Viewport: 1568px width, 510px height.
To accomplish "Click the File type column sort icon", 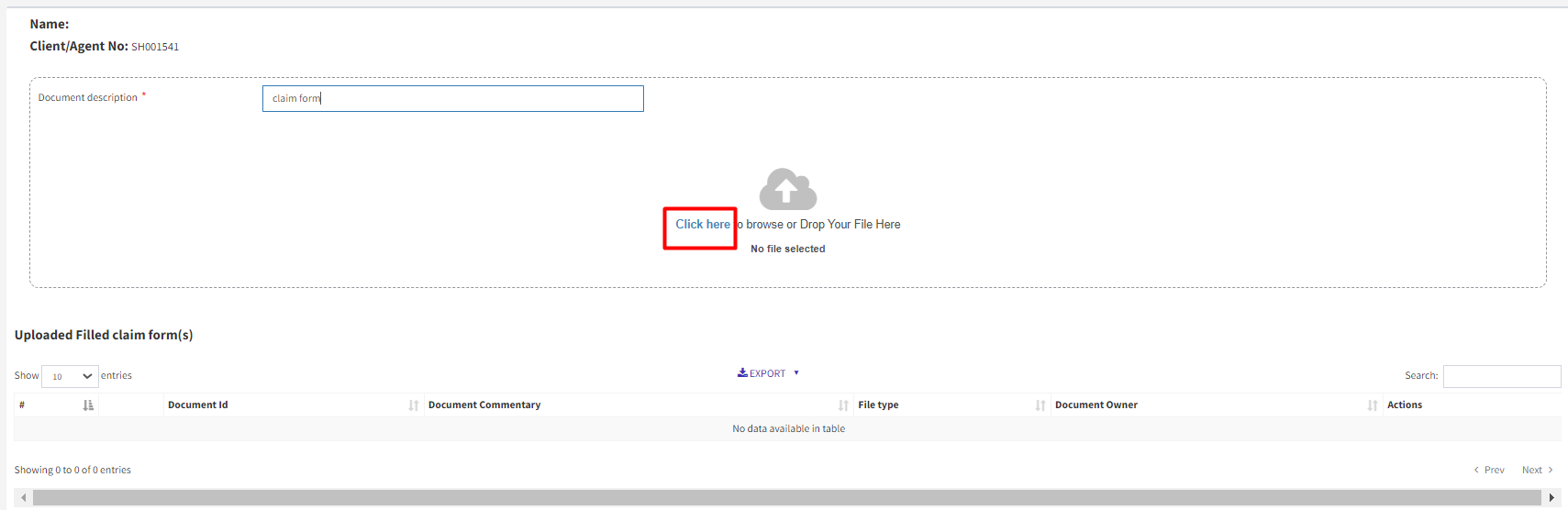I will point(1040,405).
